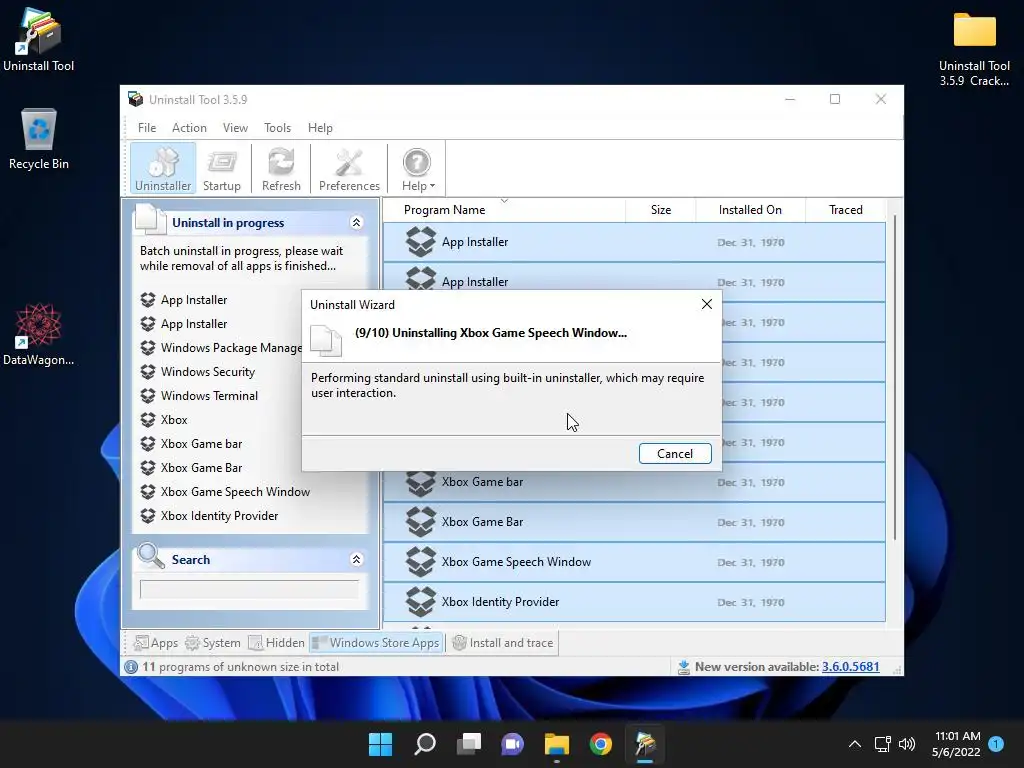1024x768 pixels.
Task: Click the search input field
Action: (249, 589)
